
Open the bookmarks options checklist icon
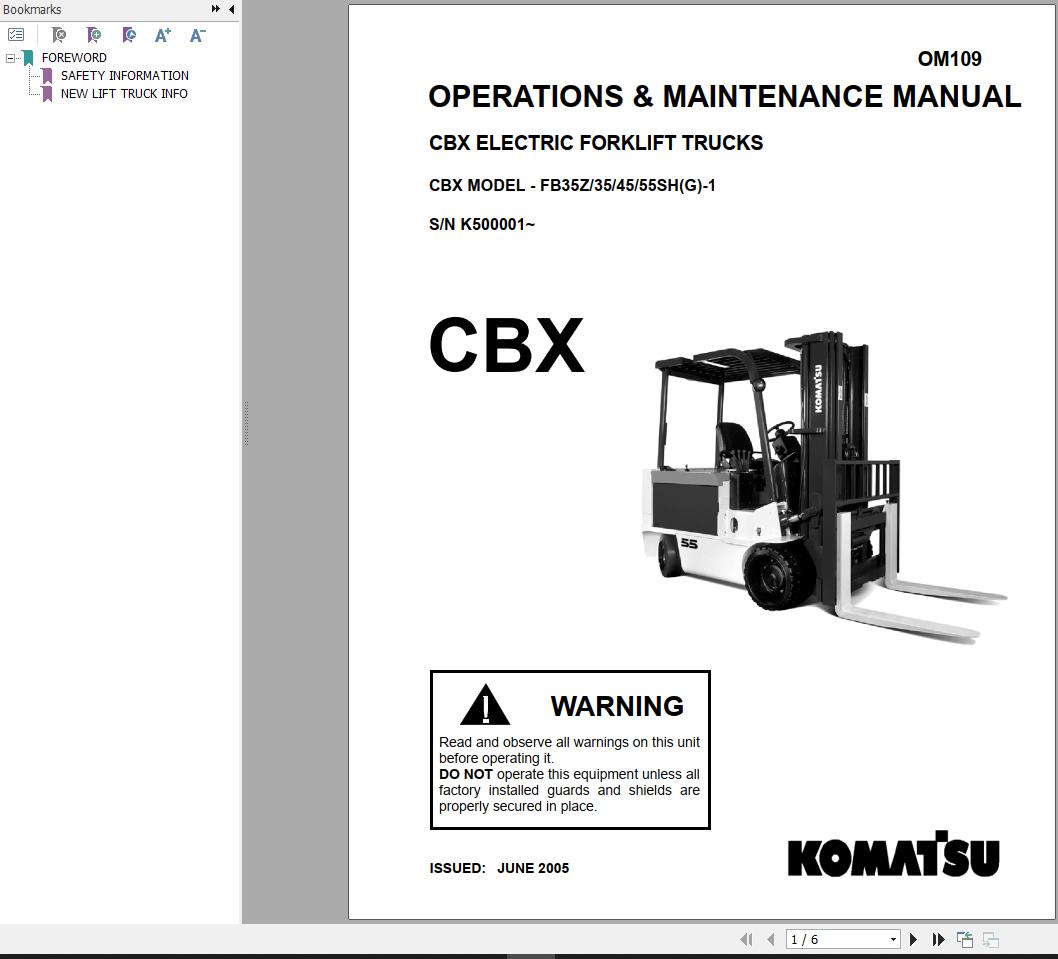click(16, 34)
